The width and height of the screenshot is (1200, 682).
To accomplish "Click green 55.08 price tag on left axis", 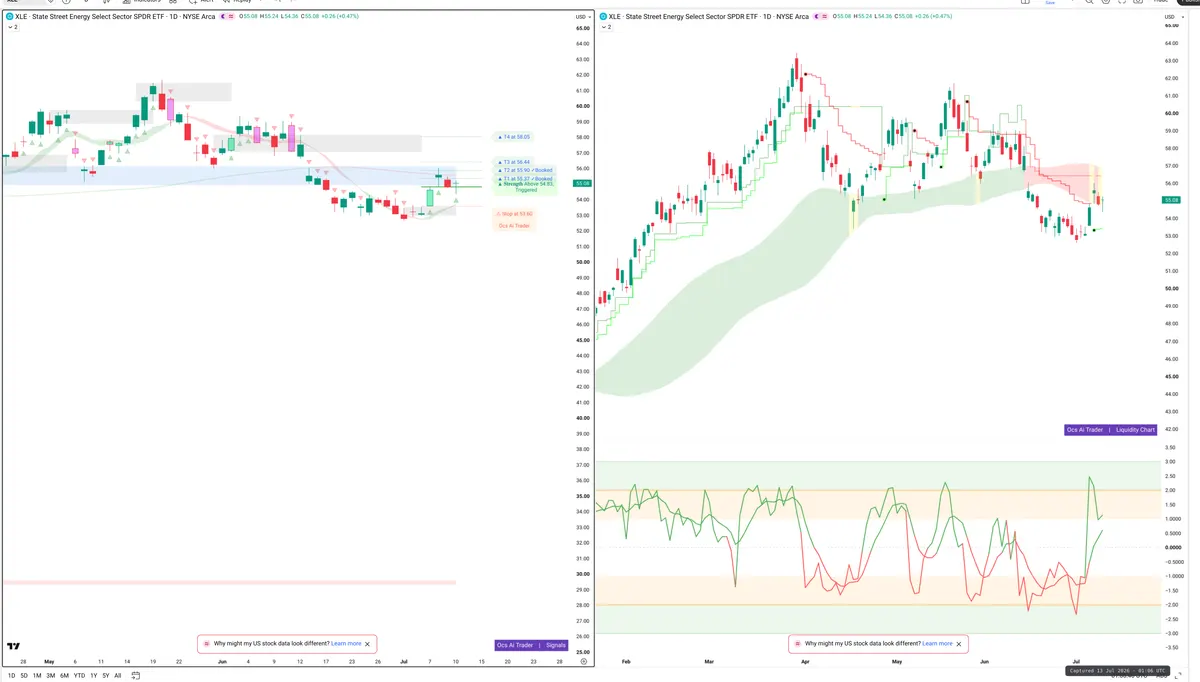I will tap(582, 184).
